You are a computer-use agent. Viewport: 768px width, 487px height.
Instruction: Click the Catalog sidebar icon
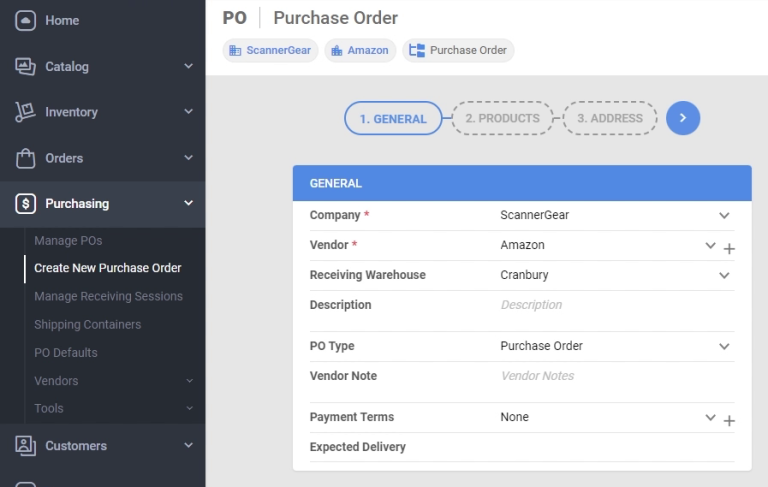tap(25, 67)
